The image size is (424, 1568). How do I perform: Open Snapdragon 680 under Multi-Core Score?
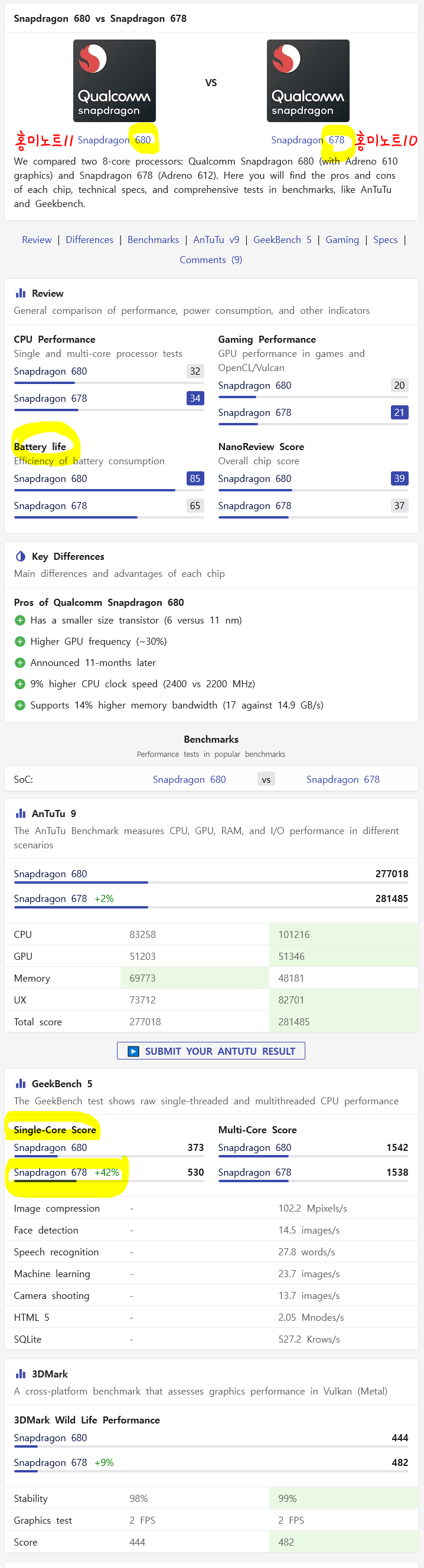(255, 1148)
